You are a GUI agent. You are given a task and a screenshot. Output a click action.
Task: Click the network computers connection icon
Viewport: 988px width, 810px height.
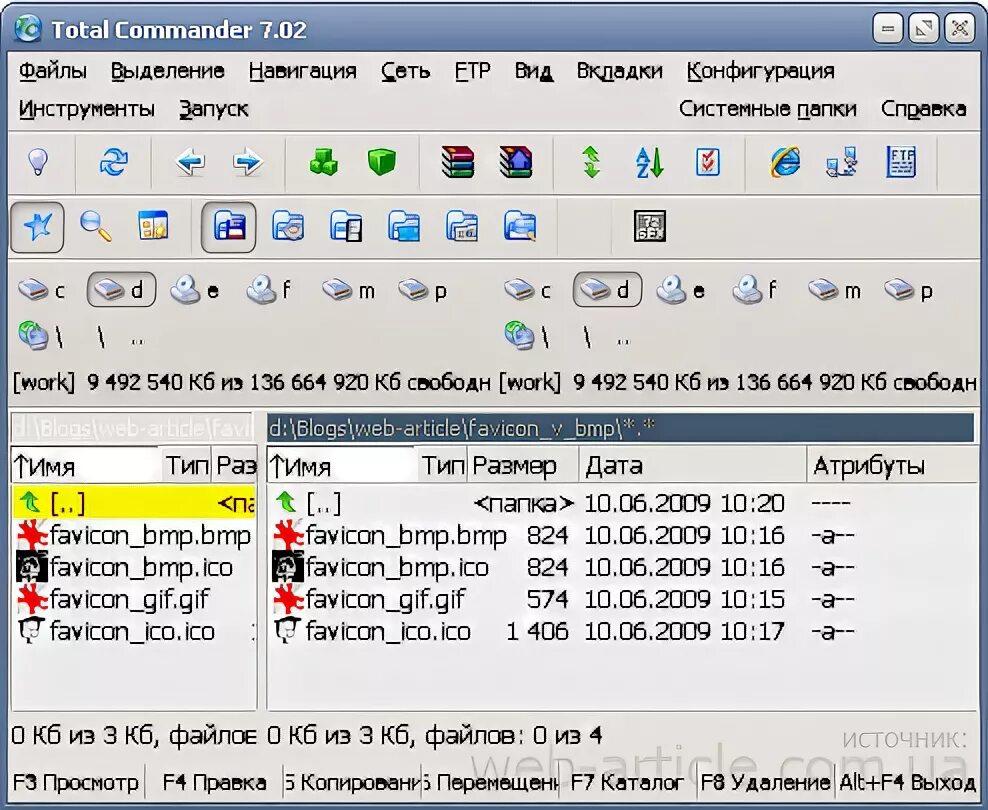click(x=842, y=163)
